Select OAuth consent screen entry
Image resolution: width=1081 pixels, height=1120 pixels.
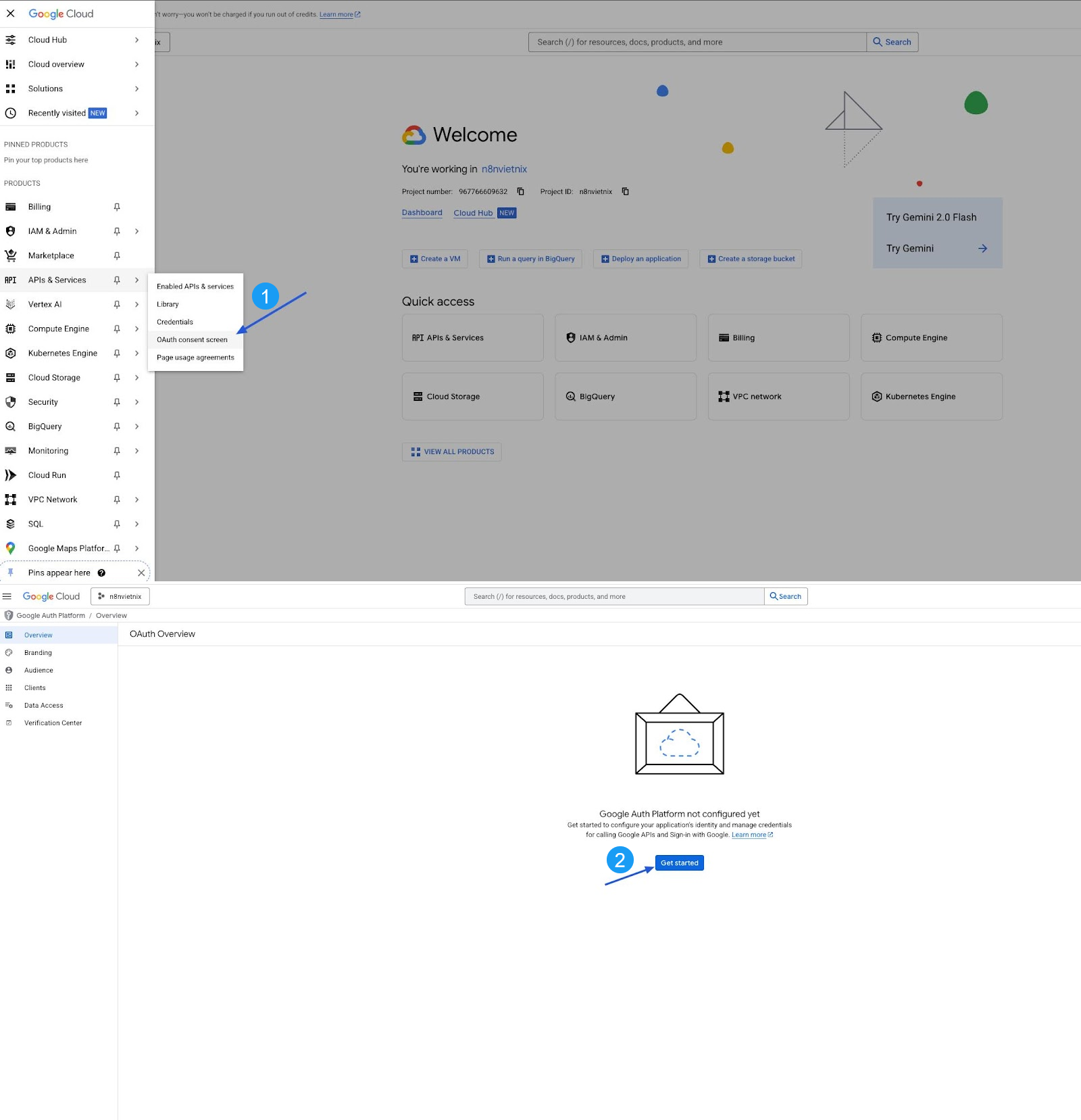pos(195,340)
